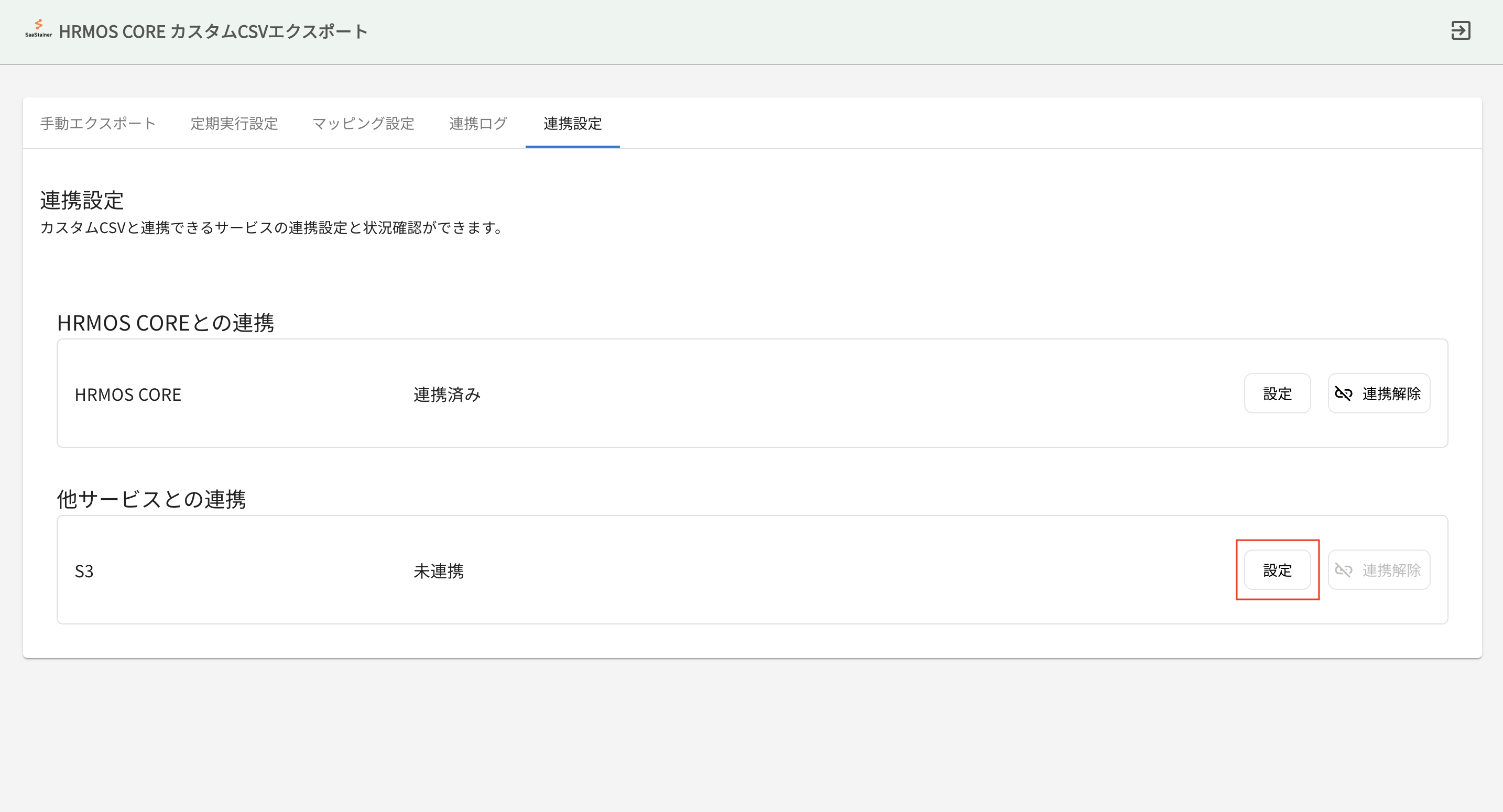Click the HRMOS COREとの連携 section heading

(165, 323)
